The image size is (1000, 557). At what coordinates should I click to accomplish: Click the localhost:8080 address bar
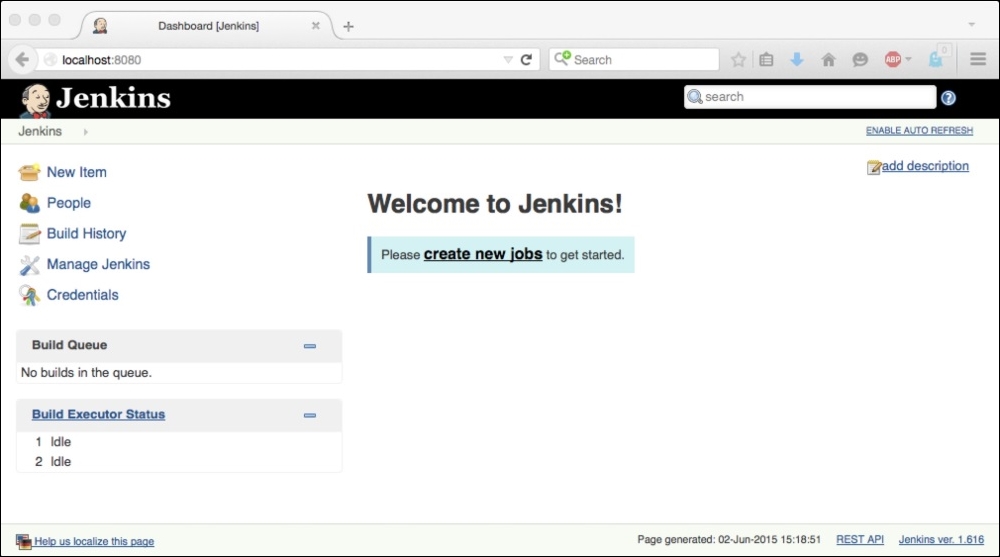coord(274,59)
